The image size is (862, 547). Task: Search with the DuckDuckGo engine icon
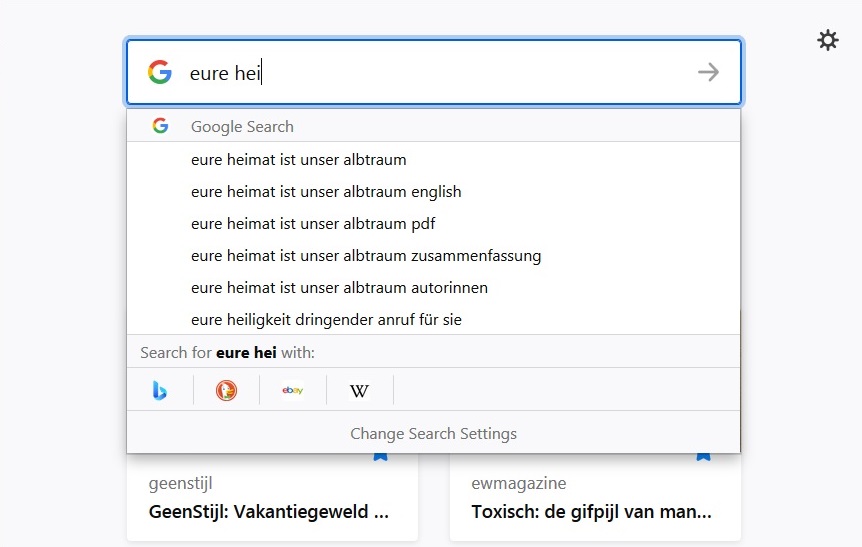pos(226,390)
